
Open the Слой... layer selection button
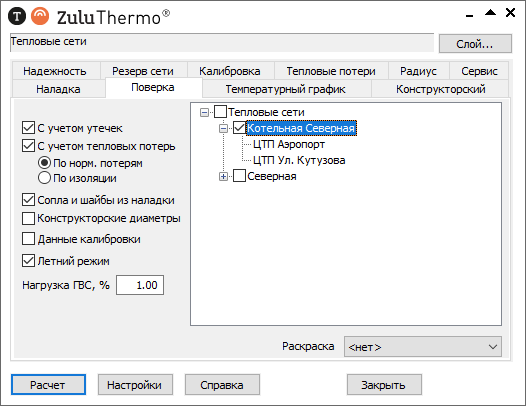(475, 44)
